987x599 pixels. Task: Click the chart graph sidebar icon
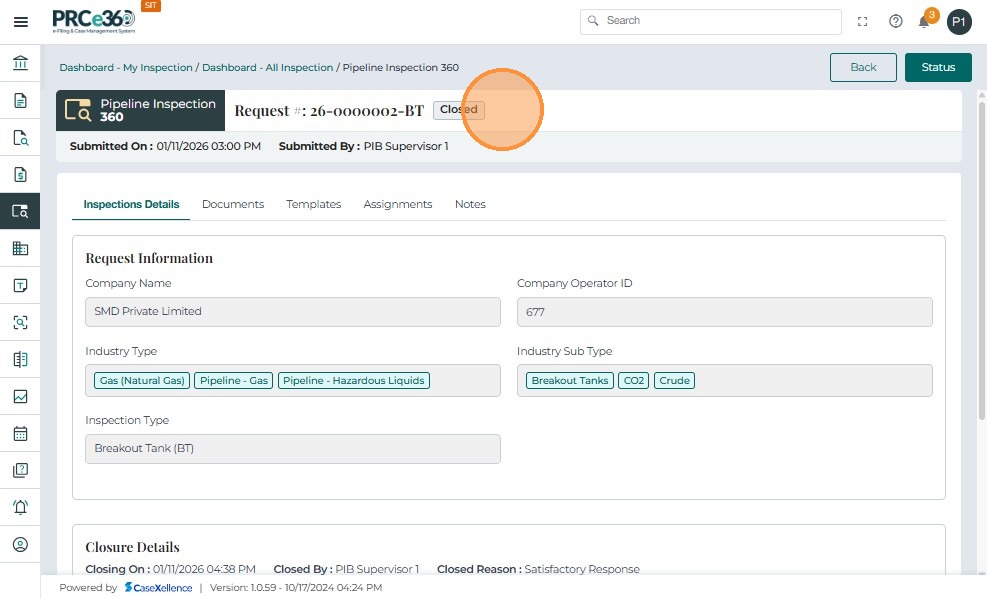[20, 396]
